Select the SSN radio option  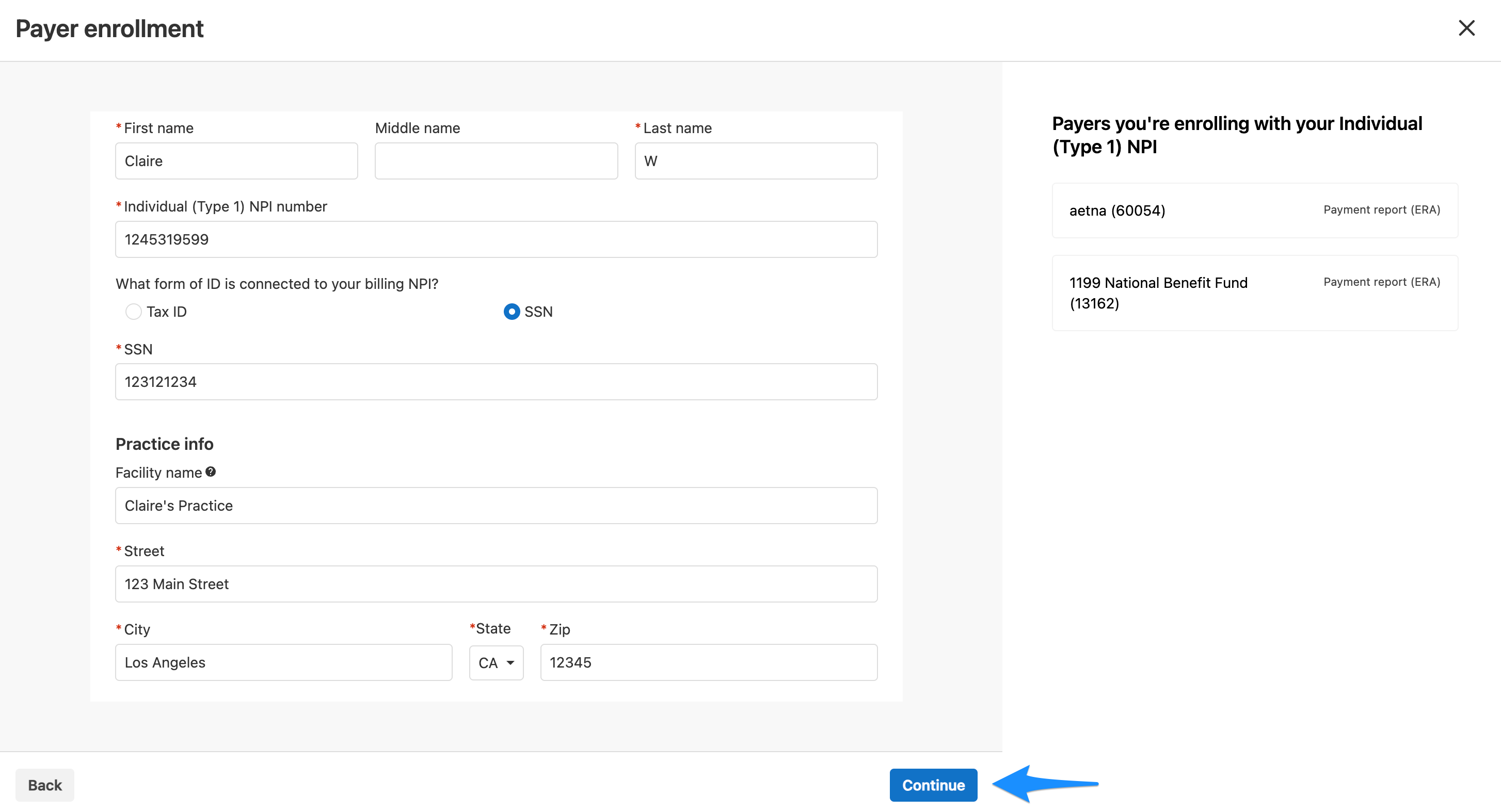pyautogui.click(x=511, y=312)
